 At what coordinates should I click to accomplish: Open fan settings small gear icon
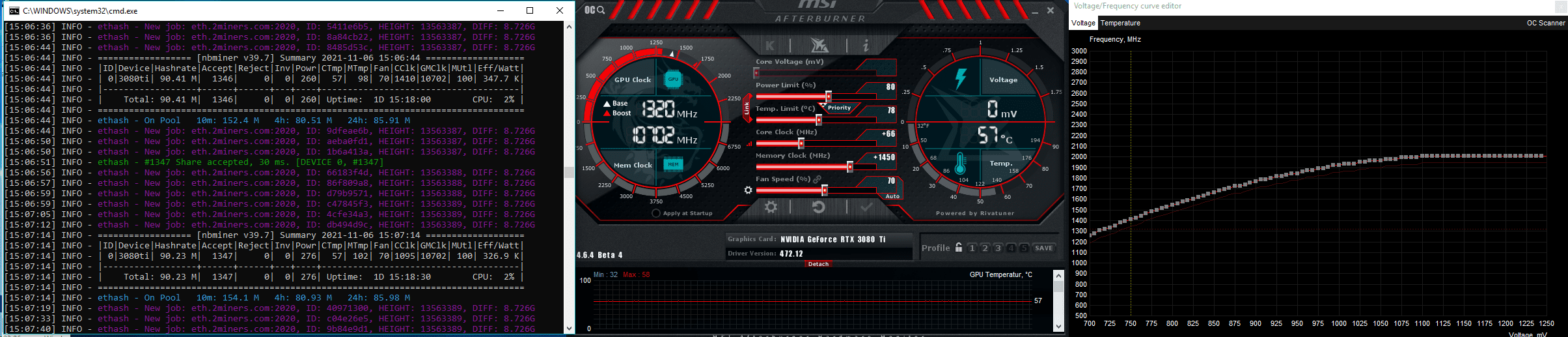coord(748,190)
